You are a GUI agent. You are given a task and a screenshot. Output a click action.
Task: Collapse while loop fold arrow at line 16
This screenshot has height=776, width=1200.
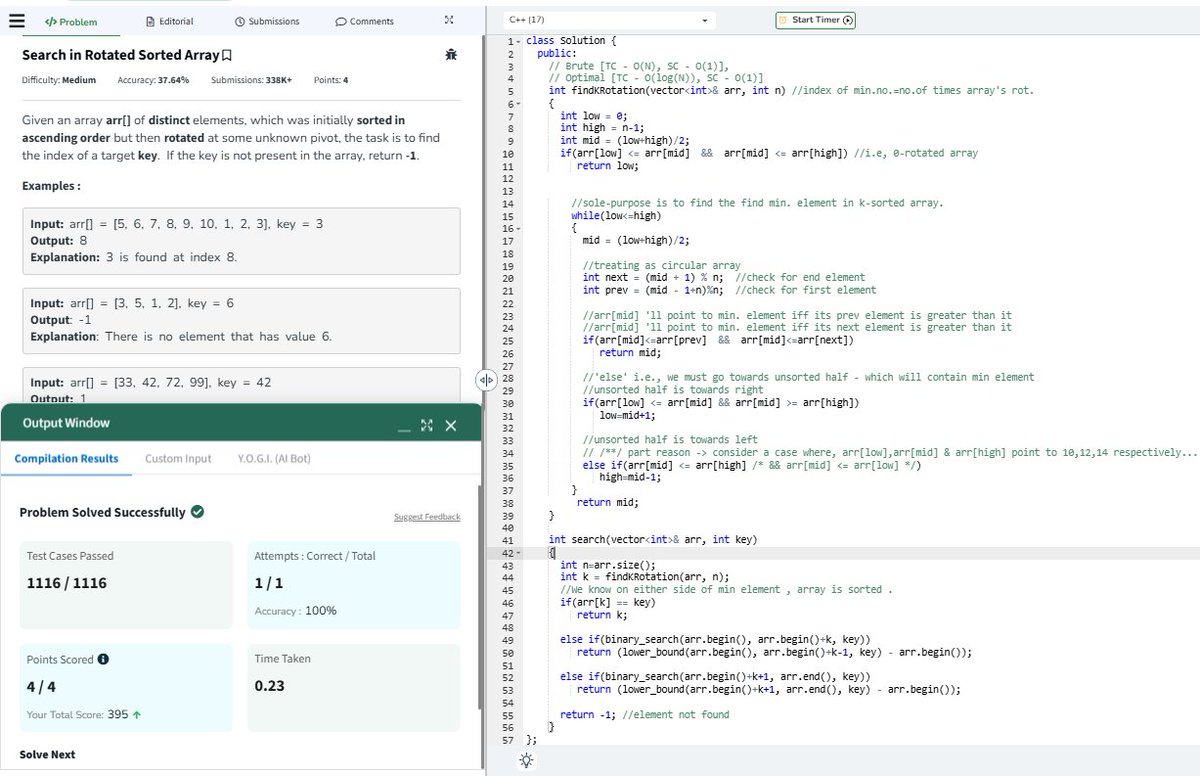[x=519, y=228]
